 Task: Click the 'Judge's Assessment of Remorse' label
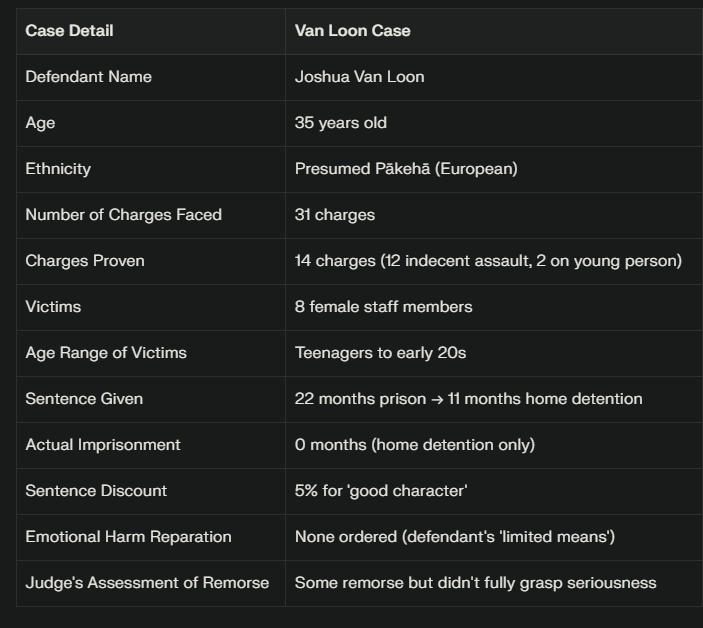[147, 582]
